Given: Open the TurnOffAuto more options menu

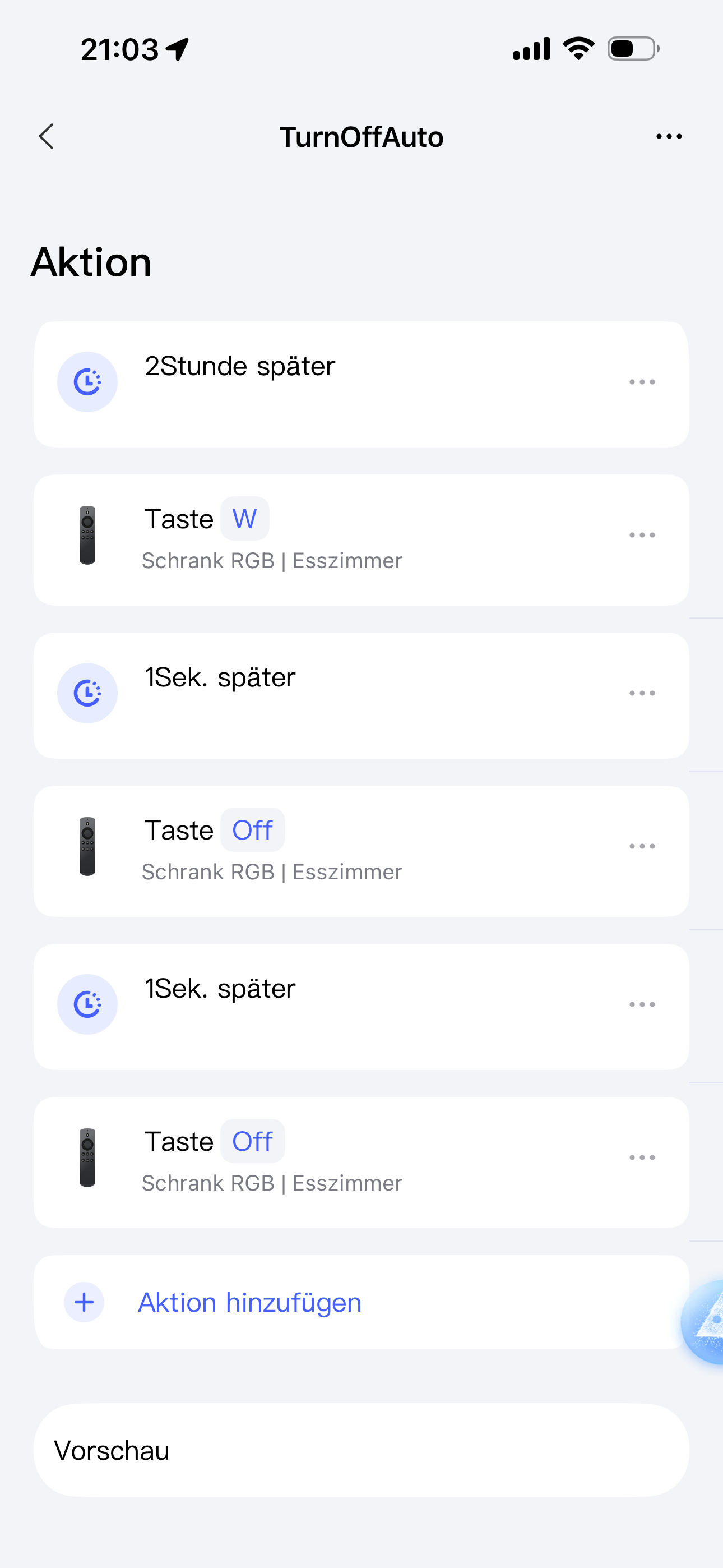Looking at the screenshot, I should [669, 136].
